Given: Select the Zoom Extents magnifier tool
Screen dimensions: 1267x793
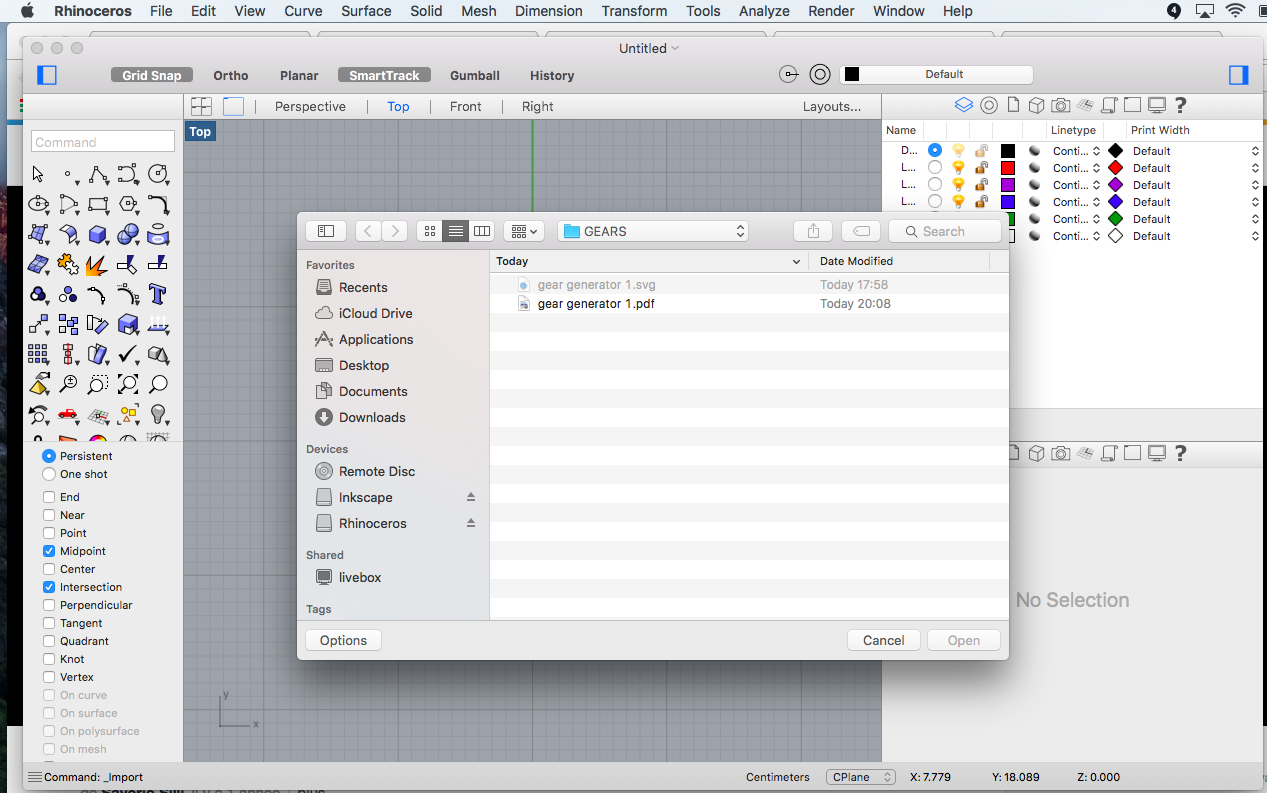Looking at the screenshot, I should click(x=128, y=385).
